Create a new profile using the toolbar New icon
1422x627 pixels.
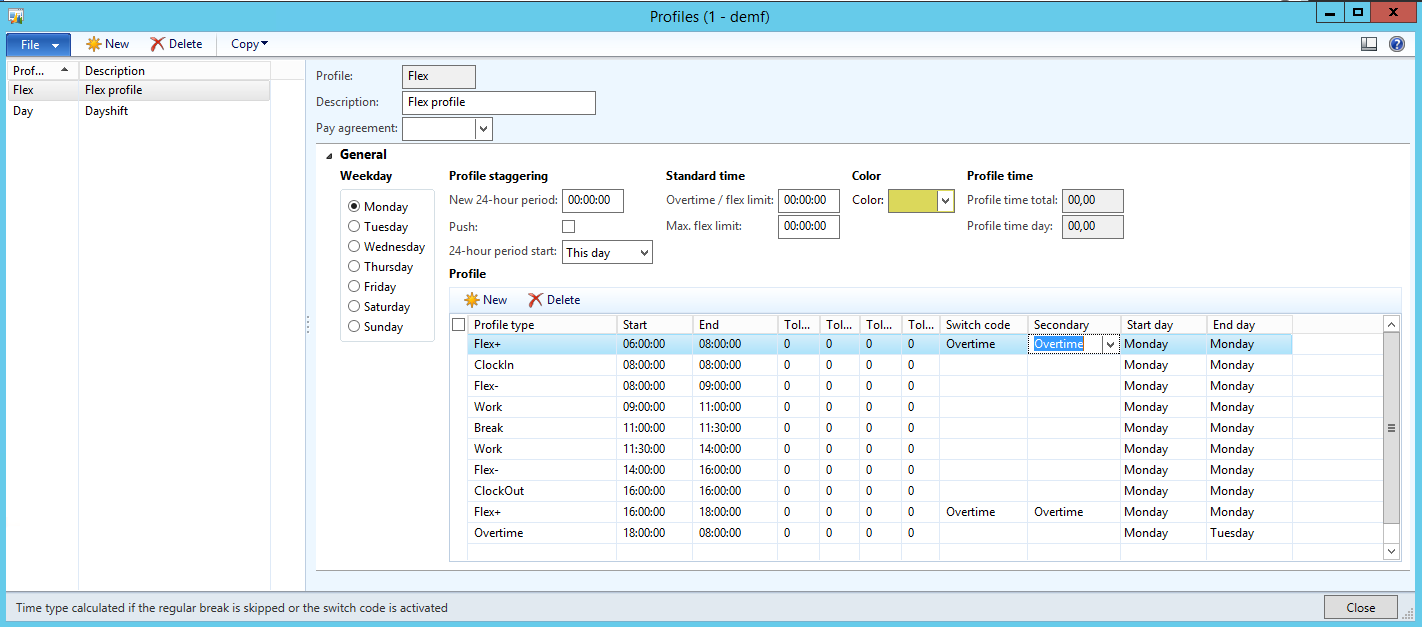(106, 44)
